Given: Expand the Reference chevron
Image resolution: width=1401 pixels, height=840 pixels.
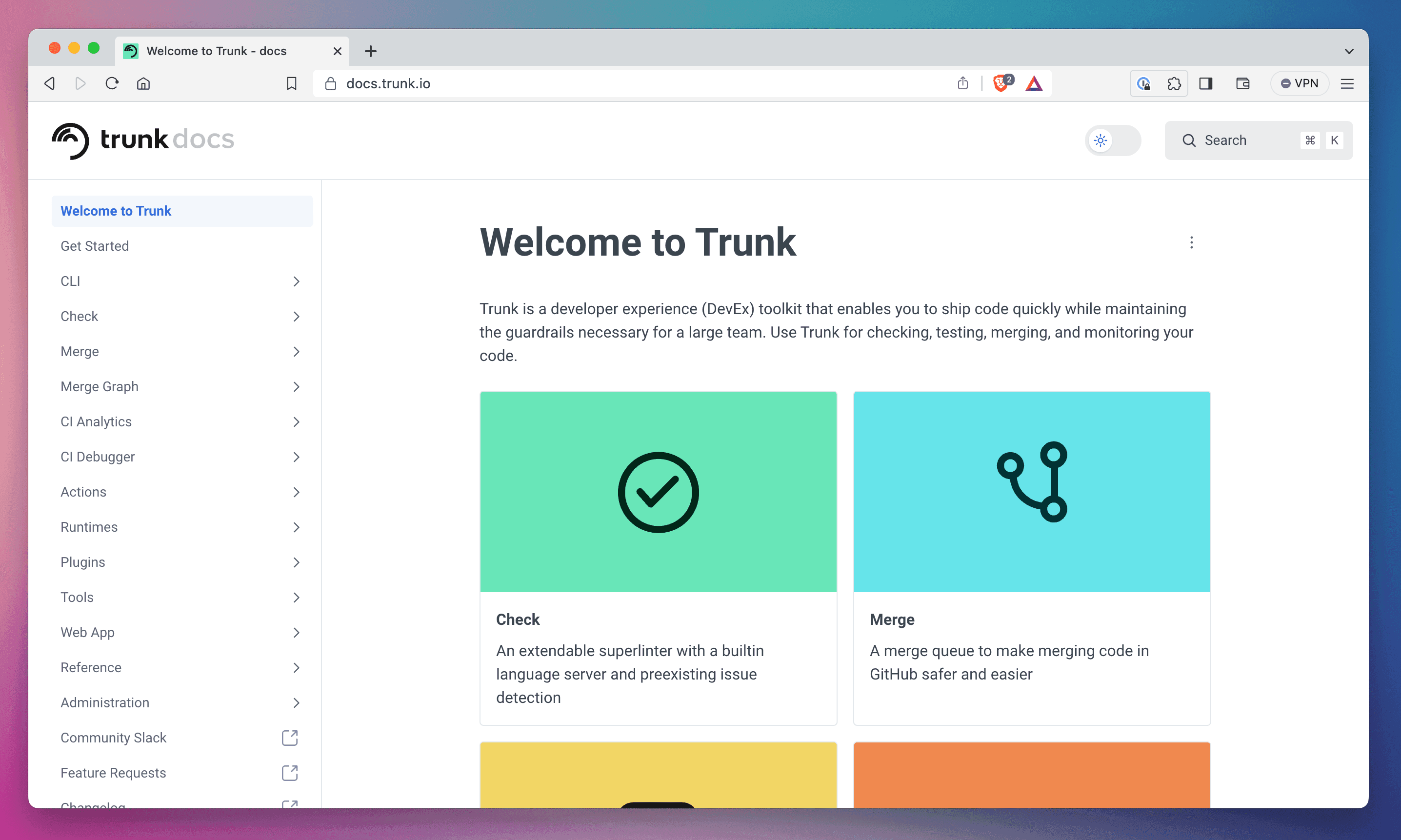Looking at the screenshot, I should [x=296, y=667].
